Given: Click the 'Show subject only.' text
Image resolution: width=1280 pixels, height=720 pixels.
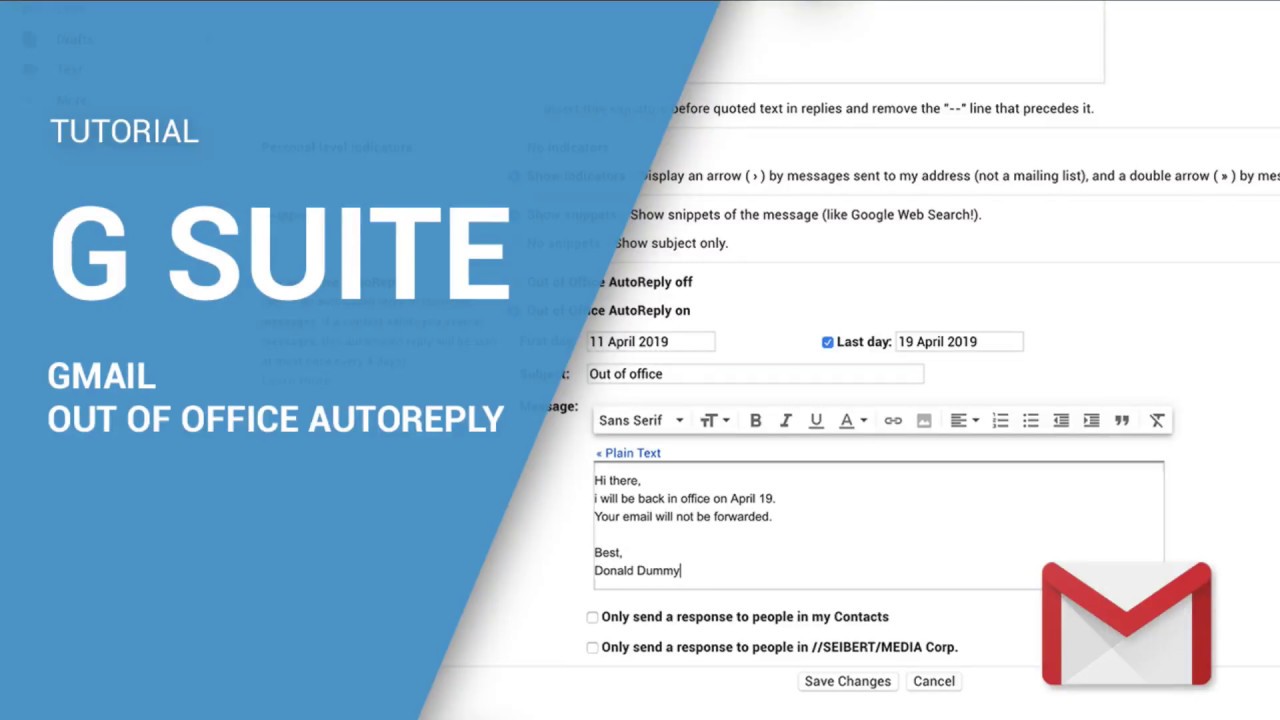Looking at the screenshot, I should [x=671, y=243].
